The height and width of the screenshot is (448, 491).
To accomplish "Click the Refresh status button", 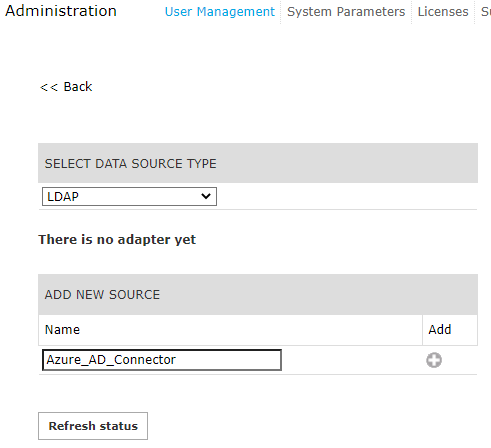I will point(93,426).
